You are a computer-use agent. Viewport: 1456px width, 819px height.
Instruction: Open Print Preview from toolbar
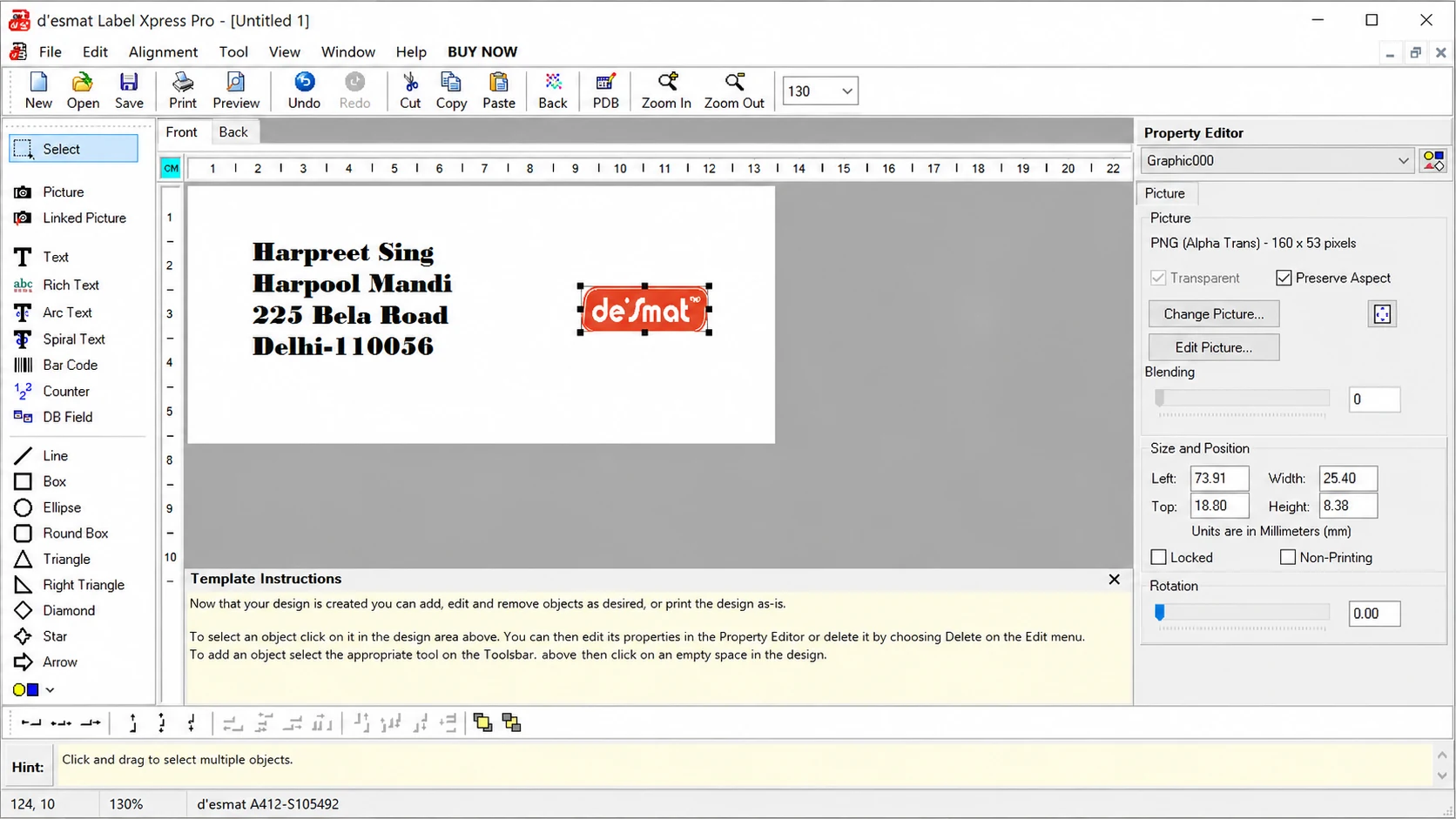tap(236, 91)
